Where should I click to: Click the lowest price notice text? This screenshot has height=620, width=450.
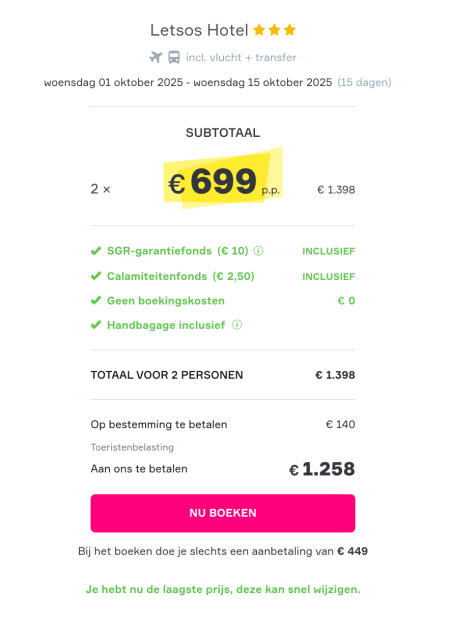click(223, 589)
